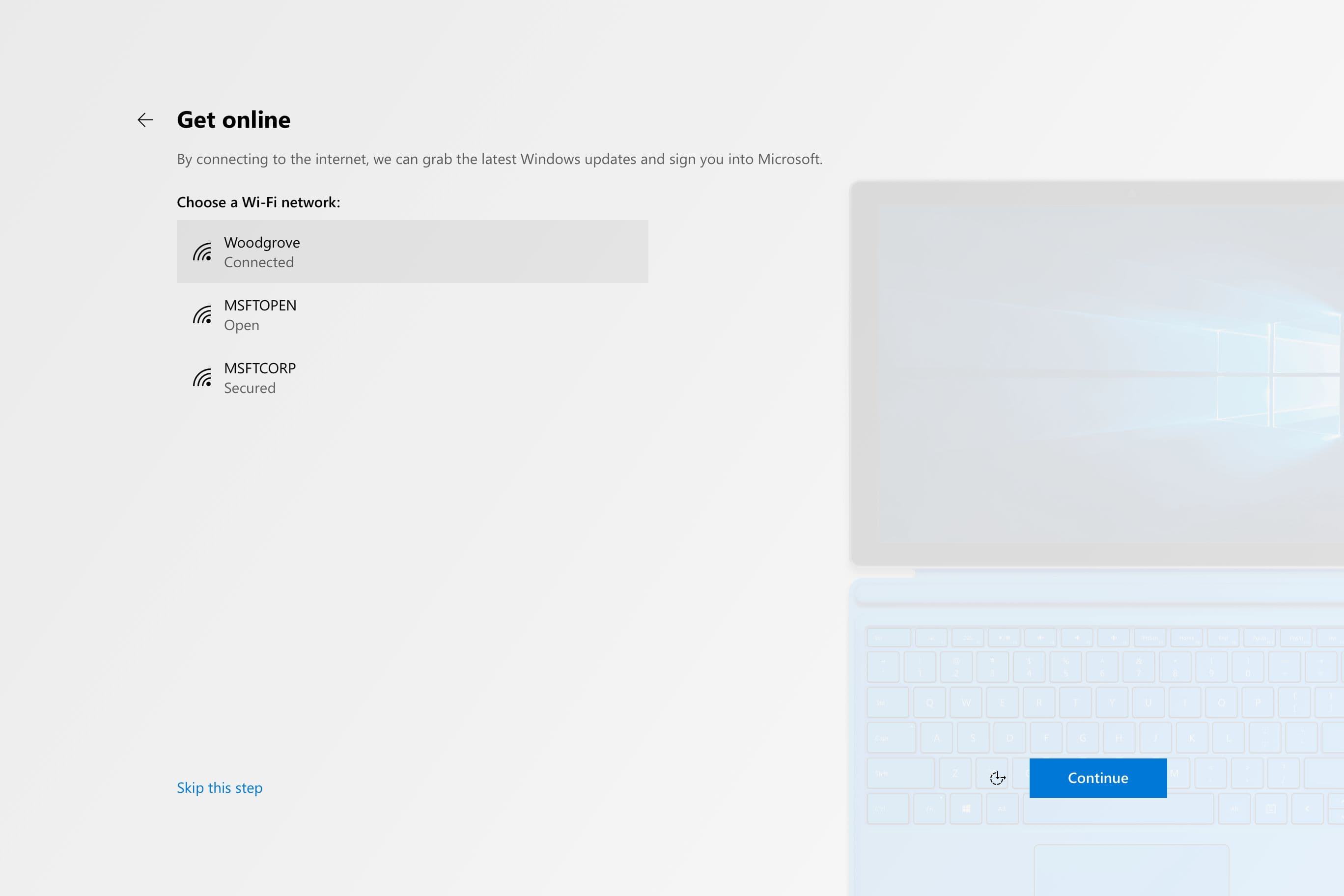Click the Get online heading
Screen dimensions: 1344x896
click(233, 120)
